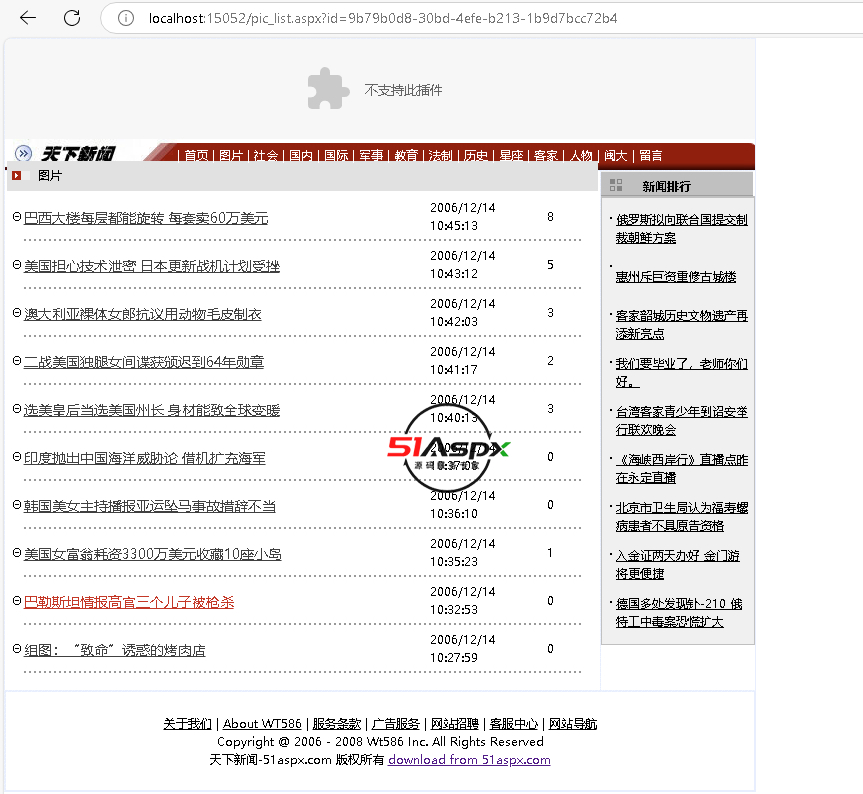
Task: Open ranking link 入金证两天办好 金门游
Action: click(678, 565)
